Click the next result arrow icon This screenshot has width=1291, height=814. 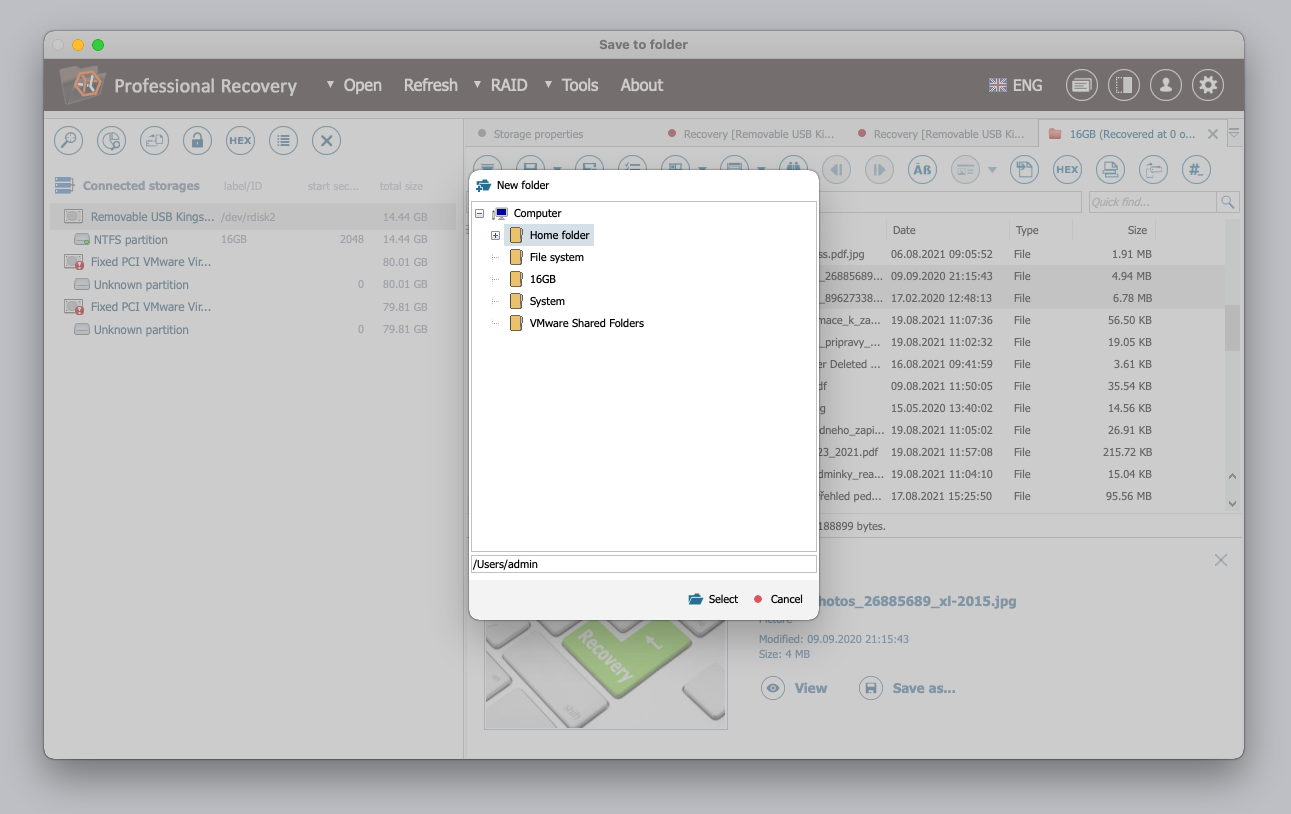(879, 170)
